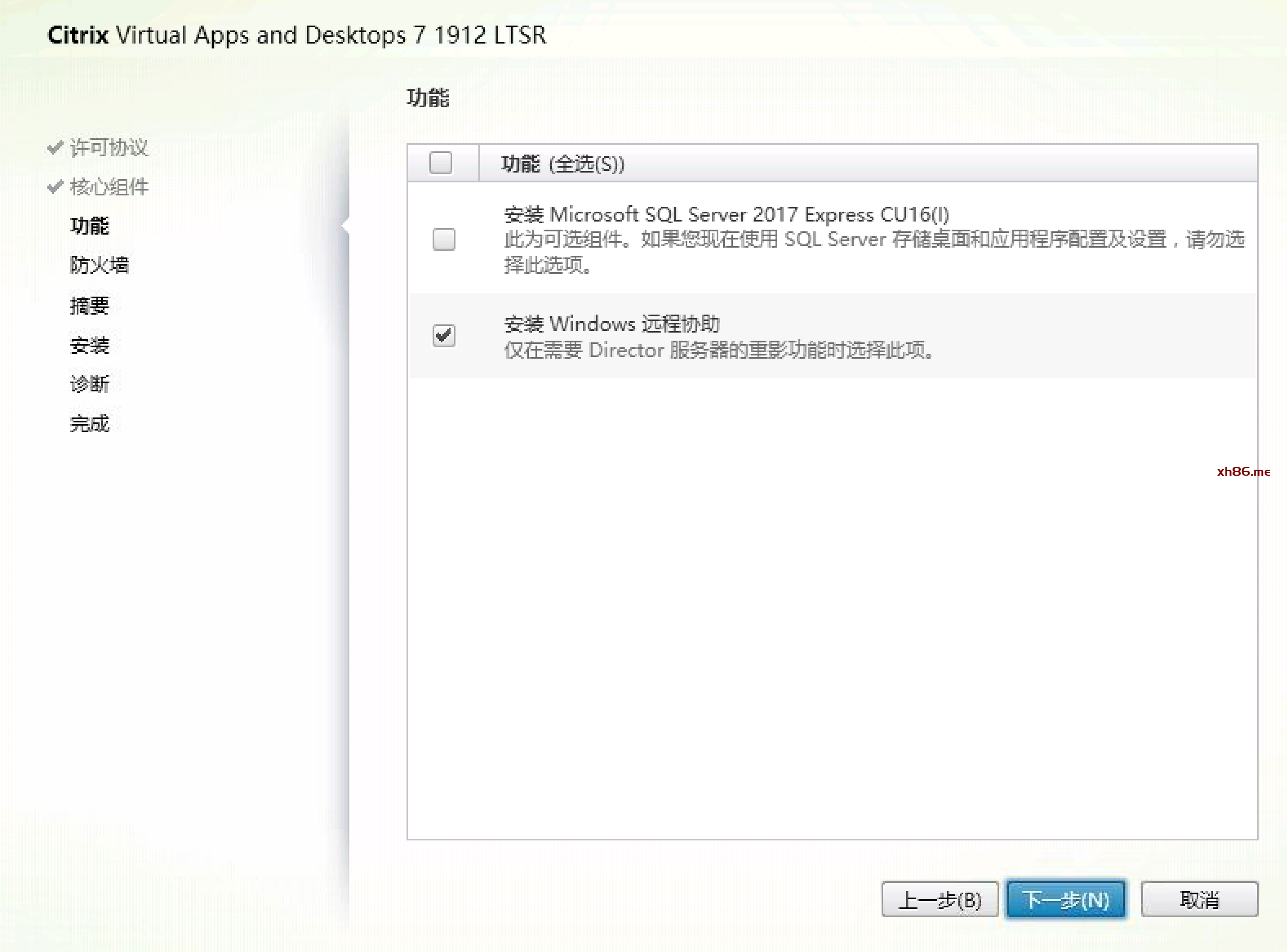Toggle the select-all 功能 (全选) checkbox
The width and height of the screenshot is (1287, 952).
[x=441, y=163]
